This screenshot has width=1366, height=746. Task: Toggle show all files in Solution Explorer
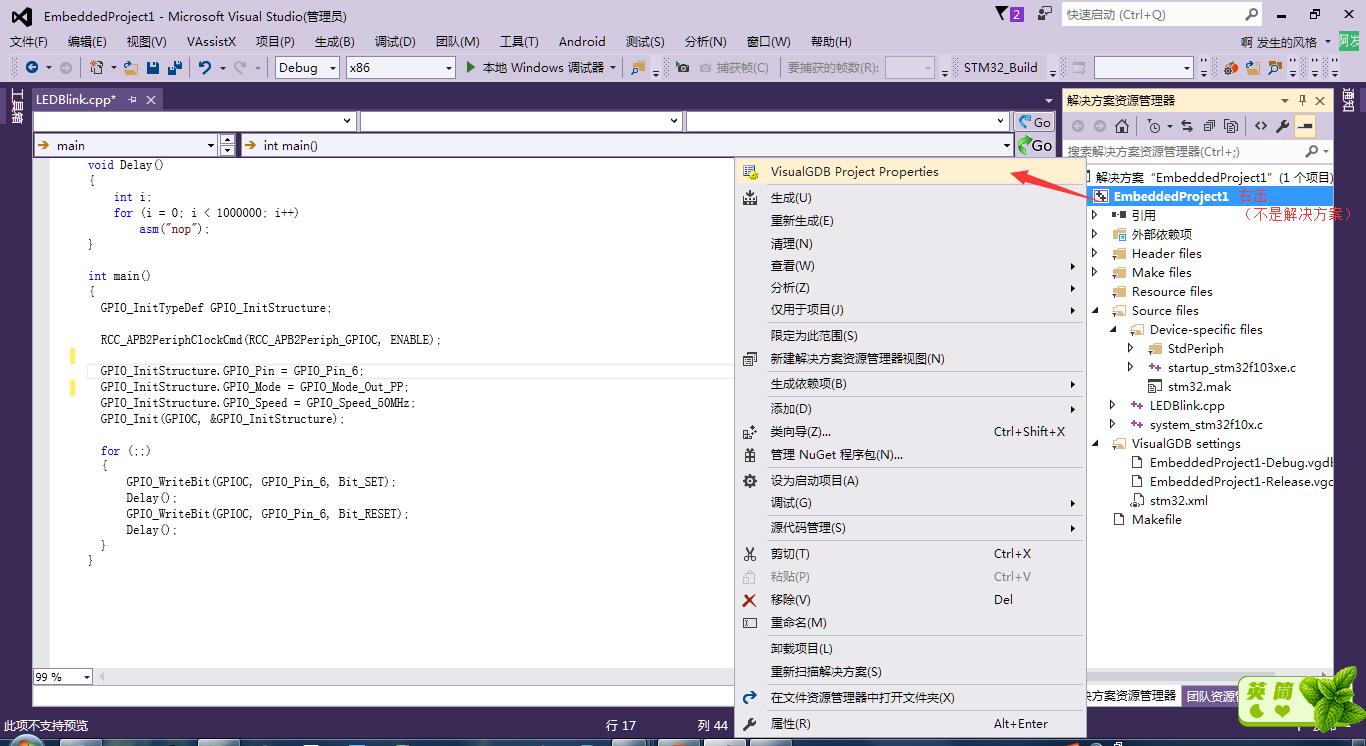[1231, 126]
